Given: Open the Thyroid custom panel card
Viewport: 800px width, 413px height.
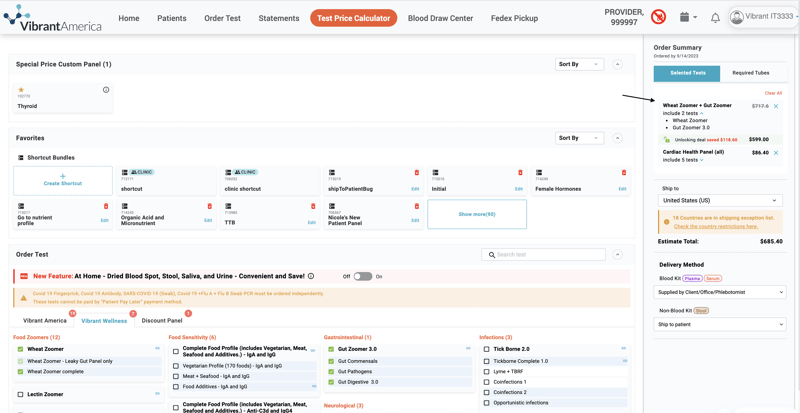Looking at the screenshot, I should [x=63, y=99].
